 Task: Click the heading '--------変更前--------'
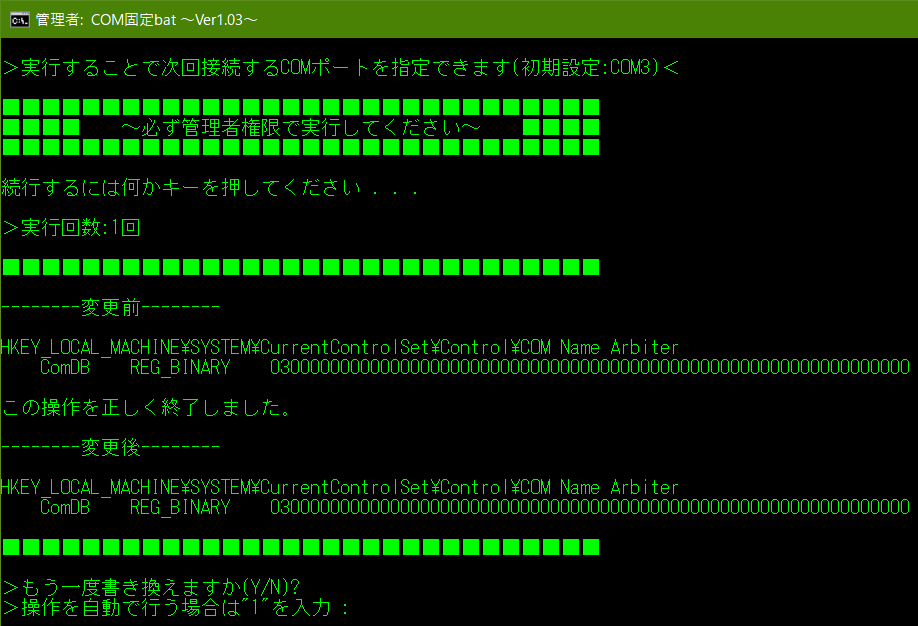click(x=111, y=307)
